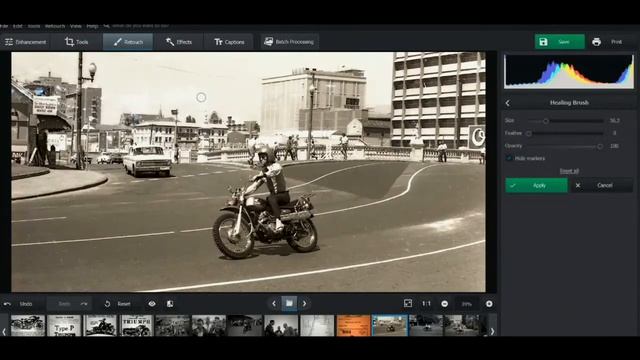Open Batch Processing

tap(289, 42)
